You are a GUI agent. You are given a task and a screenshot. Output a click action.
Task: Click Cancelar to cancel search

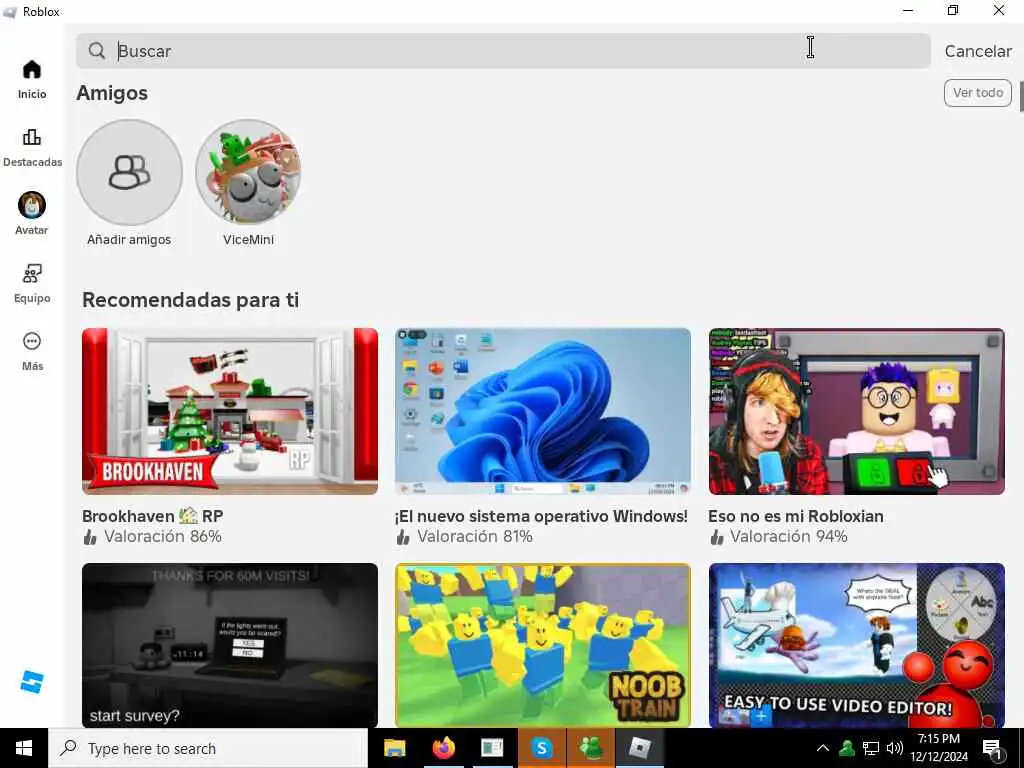978,51
